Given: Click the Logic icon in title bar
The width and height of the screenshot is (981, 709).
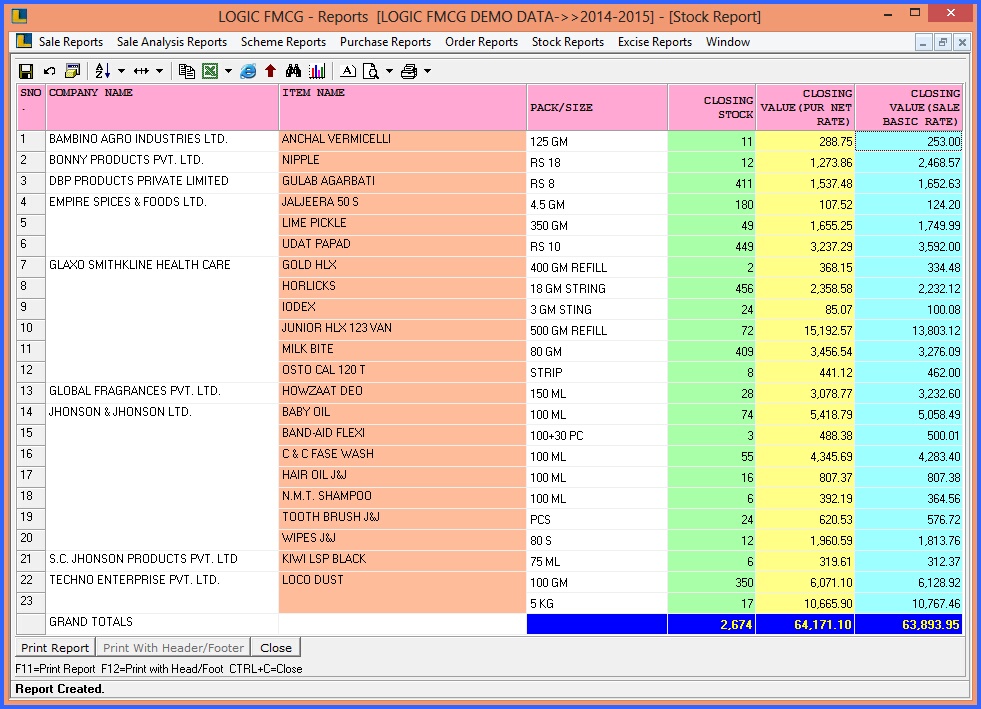Looking at the screenshot, I should point(19,15).
